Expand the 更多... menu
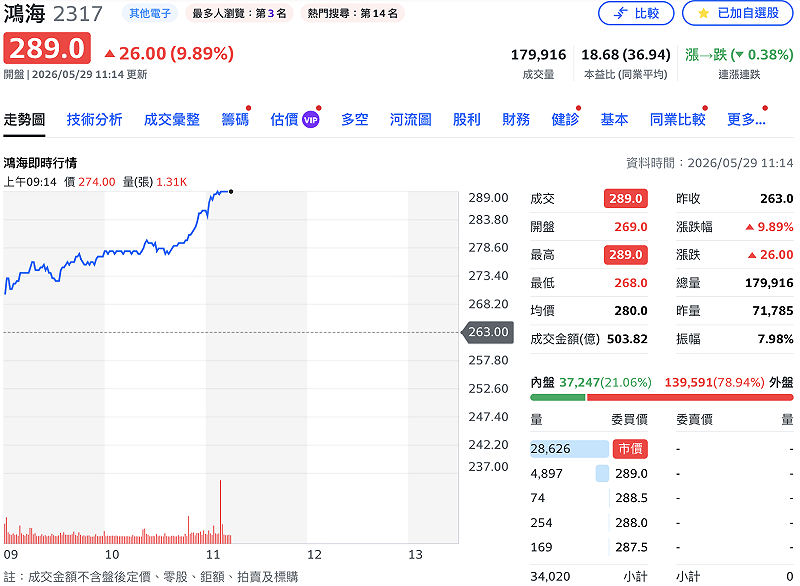 coord(746,119)
